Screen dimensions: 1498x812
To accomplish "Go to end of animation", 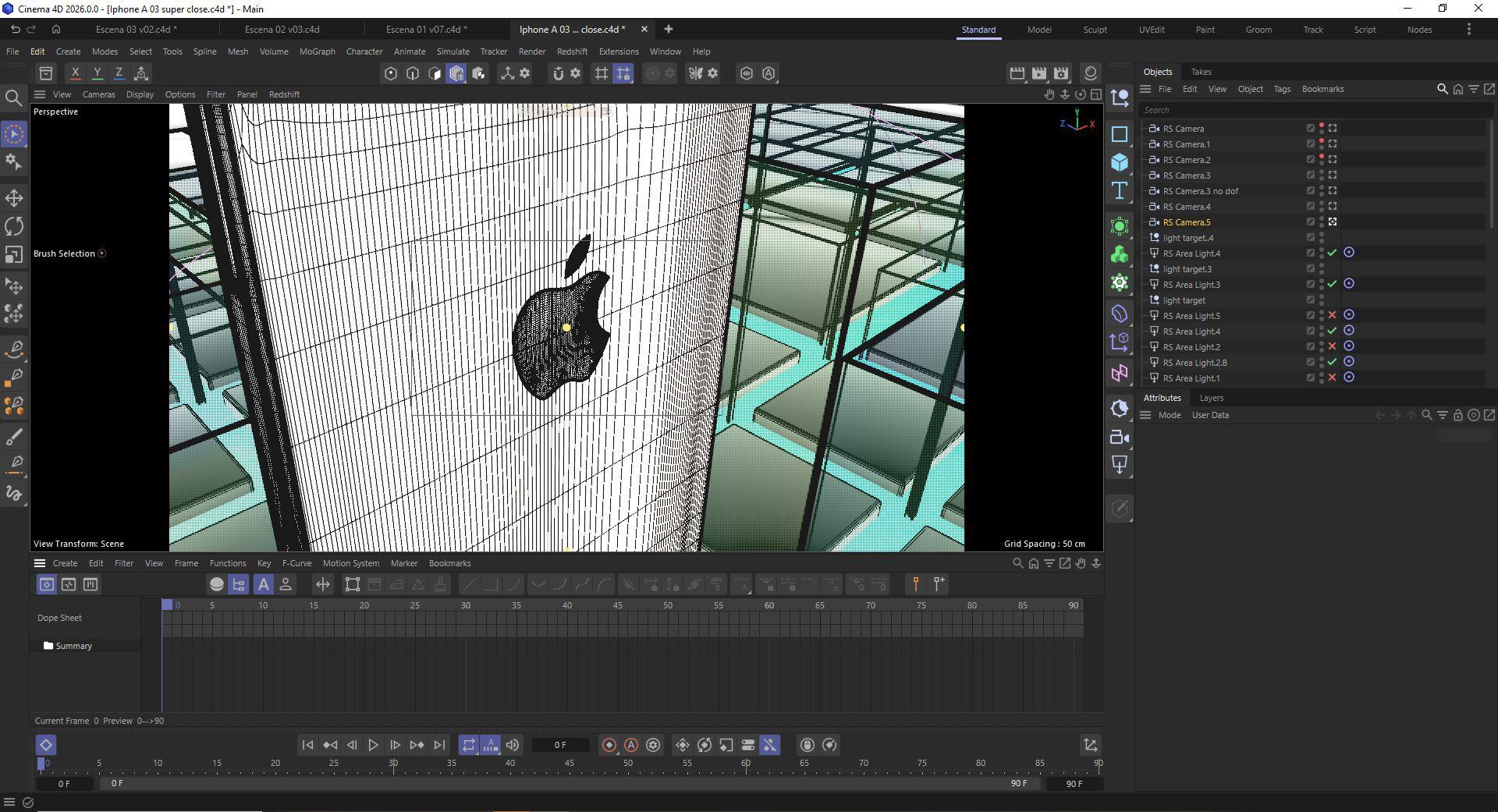I will [439, 745].
